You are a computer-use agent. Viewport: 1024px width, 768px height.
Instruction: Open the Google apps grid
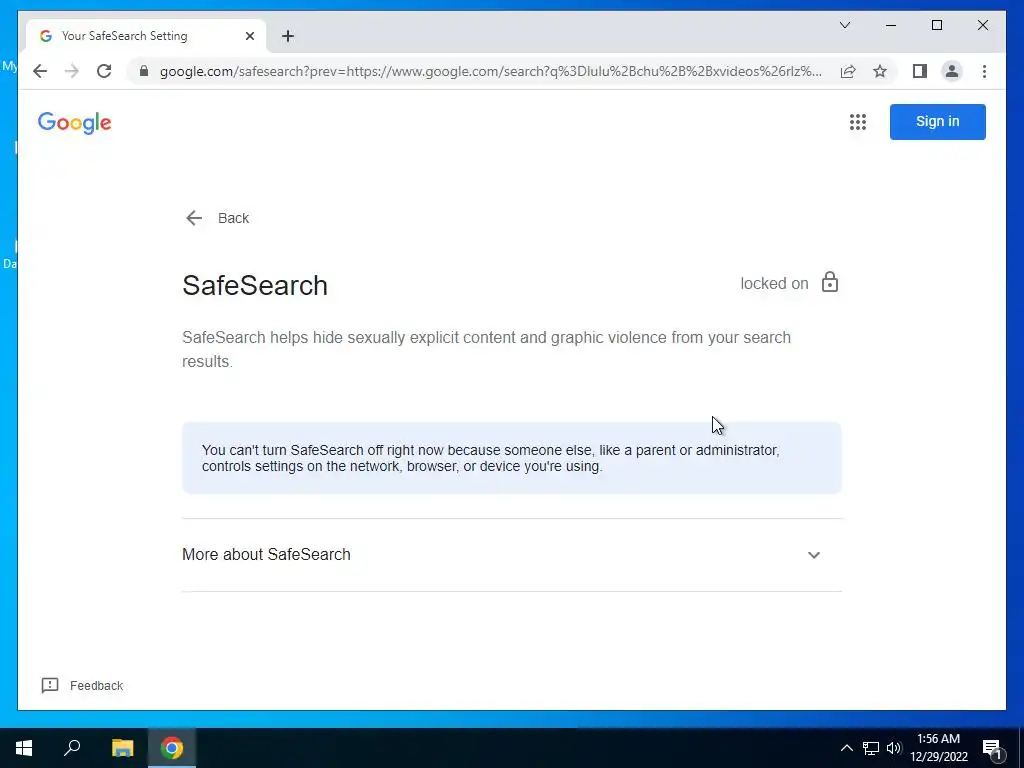(857, 121)
